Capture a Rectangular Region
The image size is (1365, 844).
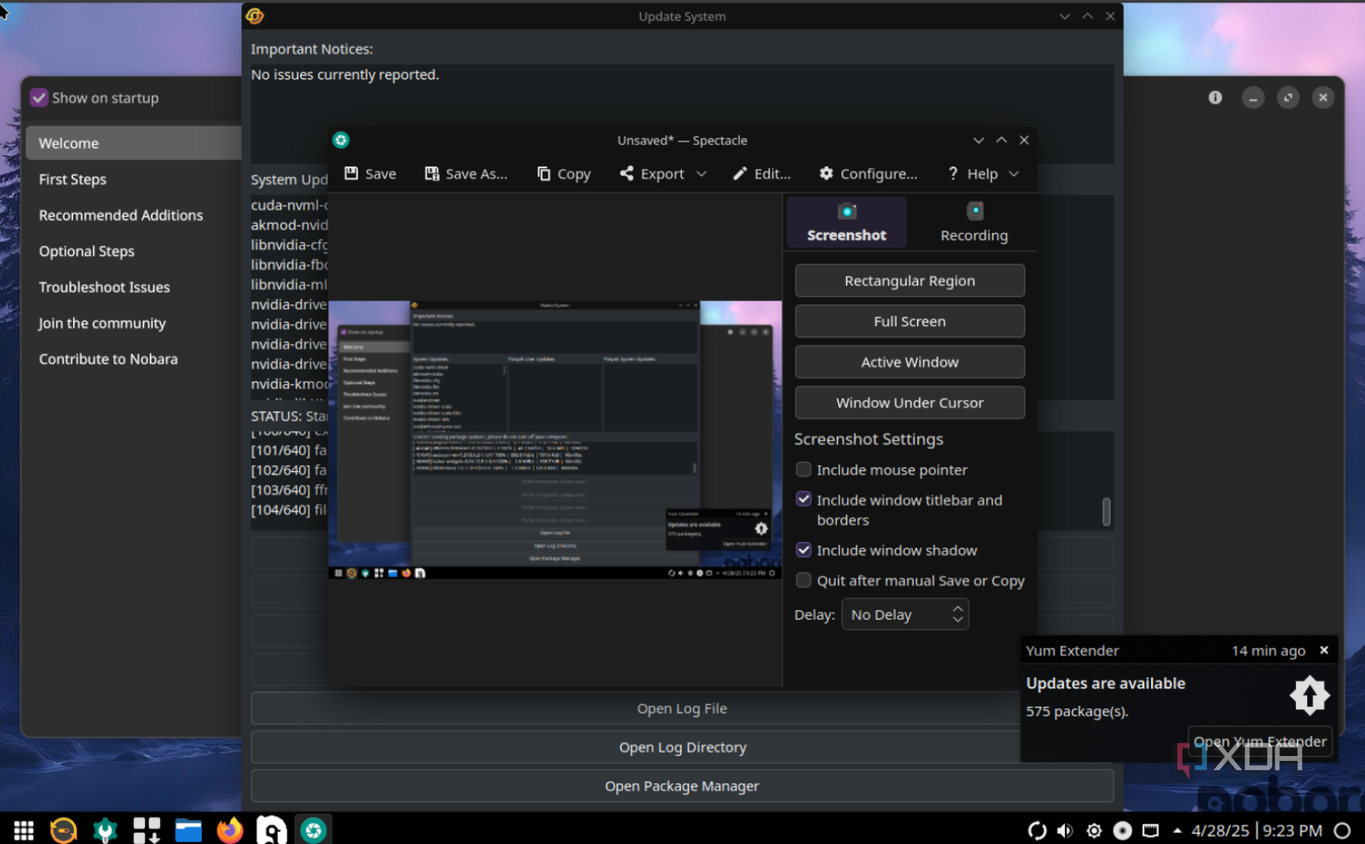coord(910,281)
